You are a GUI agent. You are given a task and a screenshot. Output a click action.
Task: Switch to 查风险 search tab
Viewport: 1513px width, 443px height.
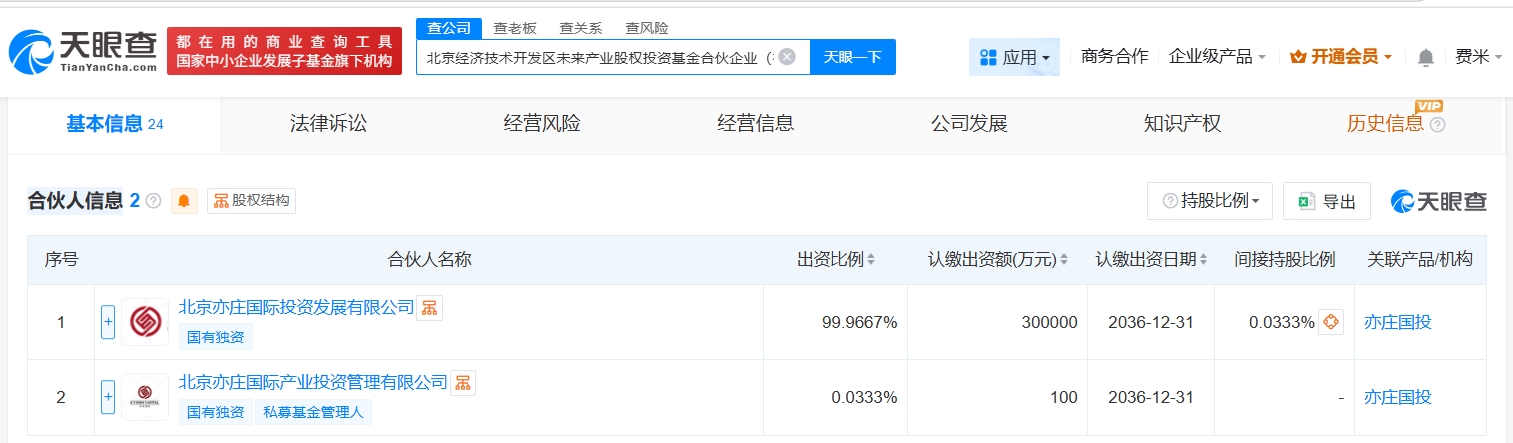646,28
